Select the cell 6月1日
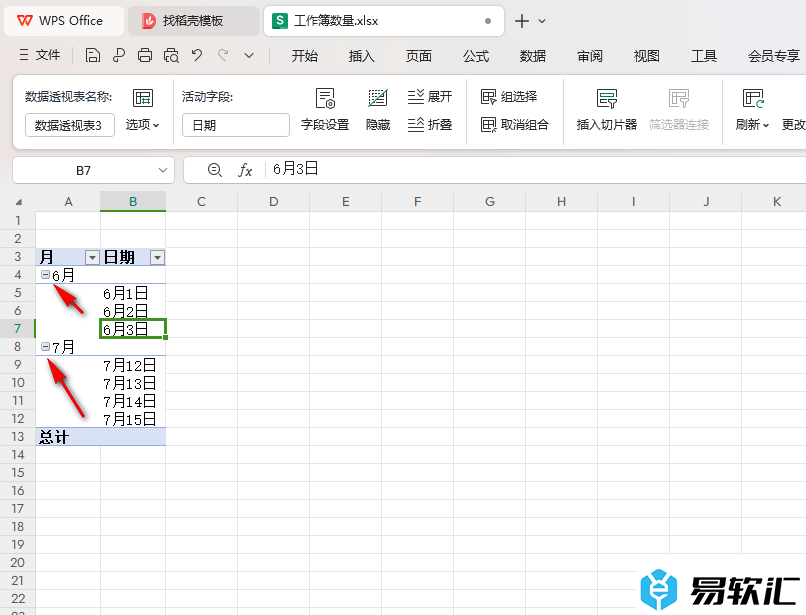This screenshot has width=806, height=615. point(133,293)
